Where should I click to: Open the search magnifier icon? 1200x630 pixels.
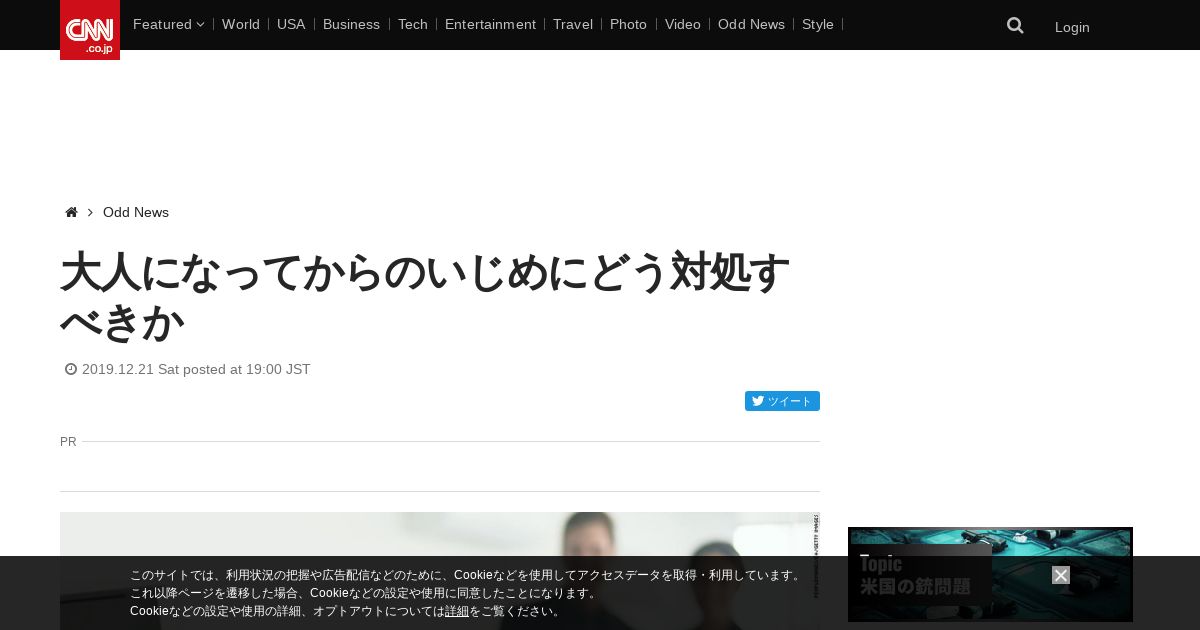click(x=1015, y=25)
